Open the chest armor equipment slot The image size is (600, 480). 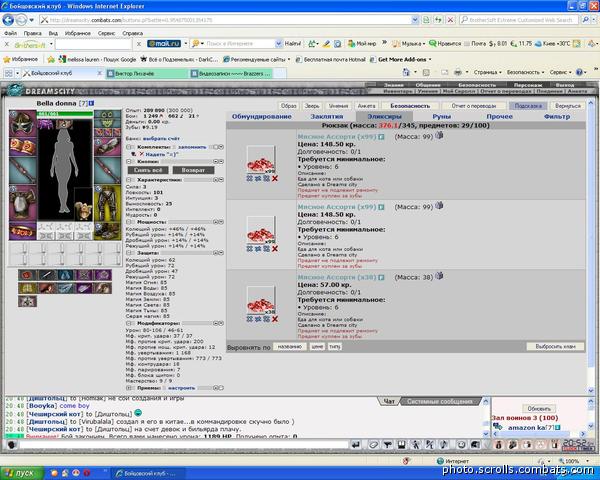23,203
